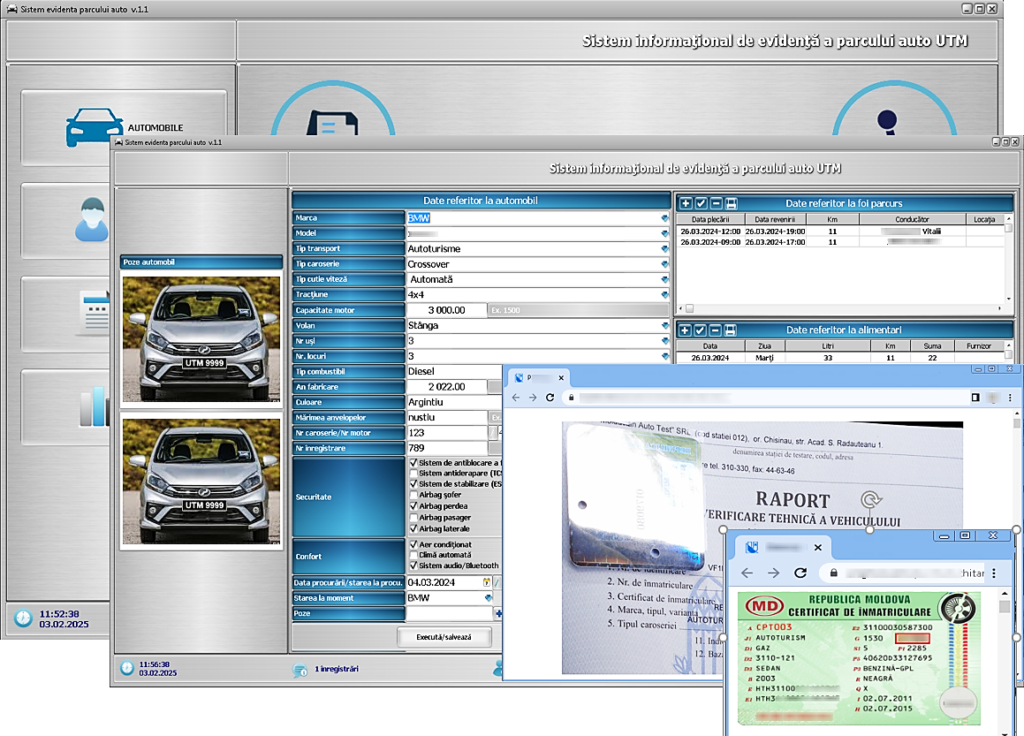Viewport: 1024px width, 736px height.
Task: Reload the certificate browser window page
Action: 800,573
